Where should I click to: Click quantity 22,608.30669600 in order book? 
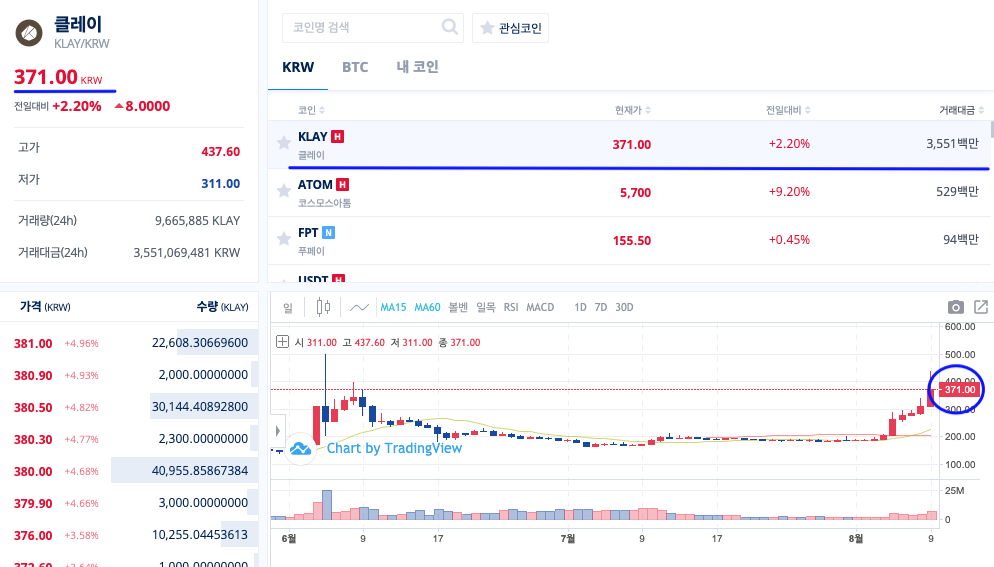pyautogui.click(x=200, y=342)
